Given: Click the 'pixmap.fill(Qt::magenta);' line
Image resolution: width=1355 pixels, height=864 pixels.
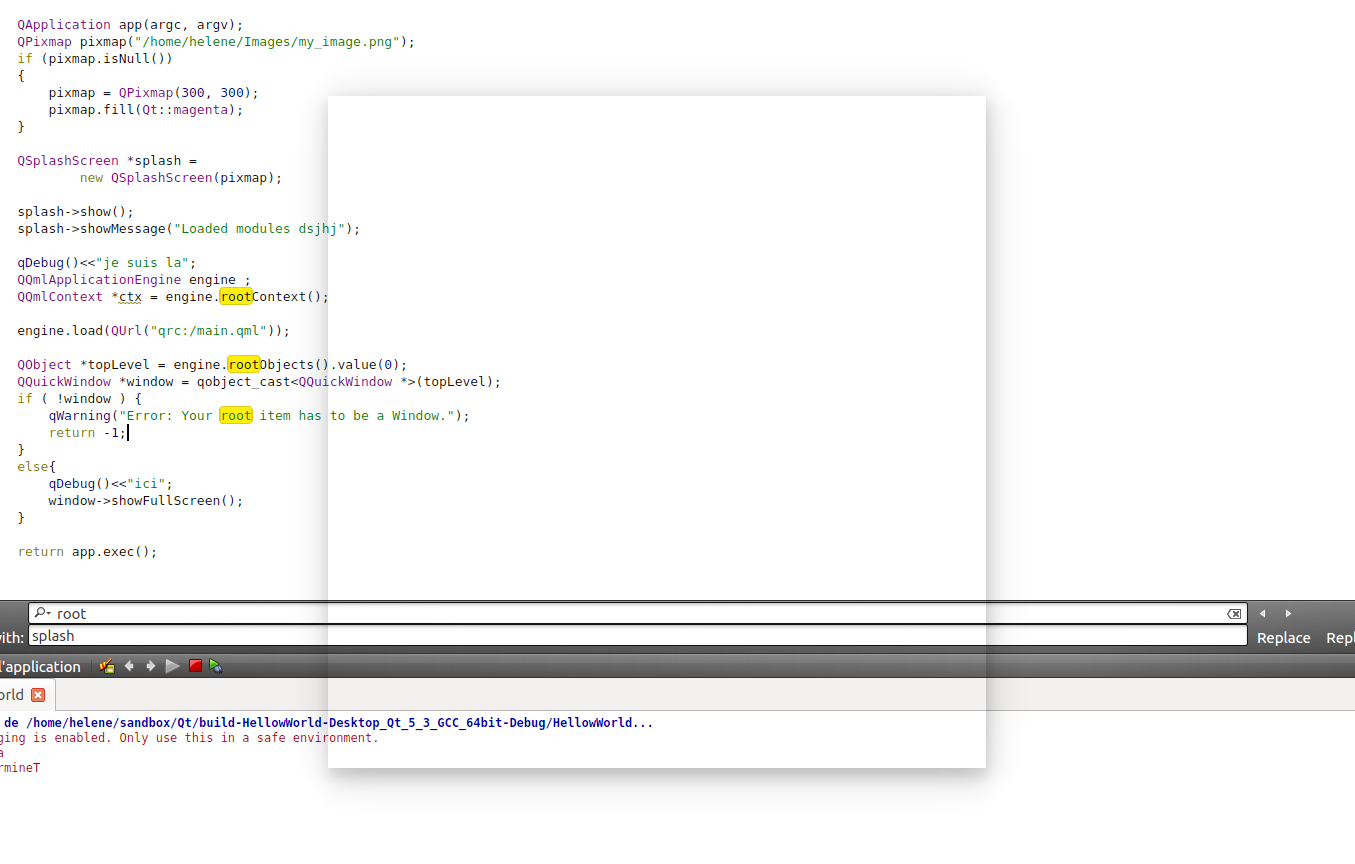Looking at the screenshot, I should [146, 109].
